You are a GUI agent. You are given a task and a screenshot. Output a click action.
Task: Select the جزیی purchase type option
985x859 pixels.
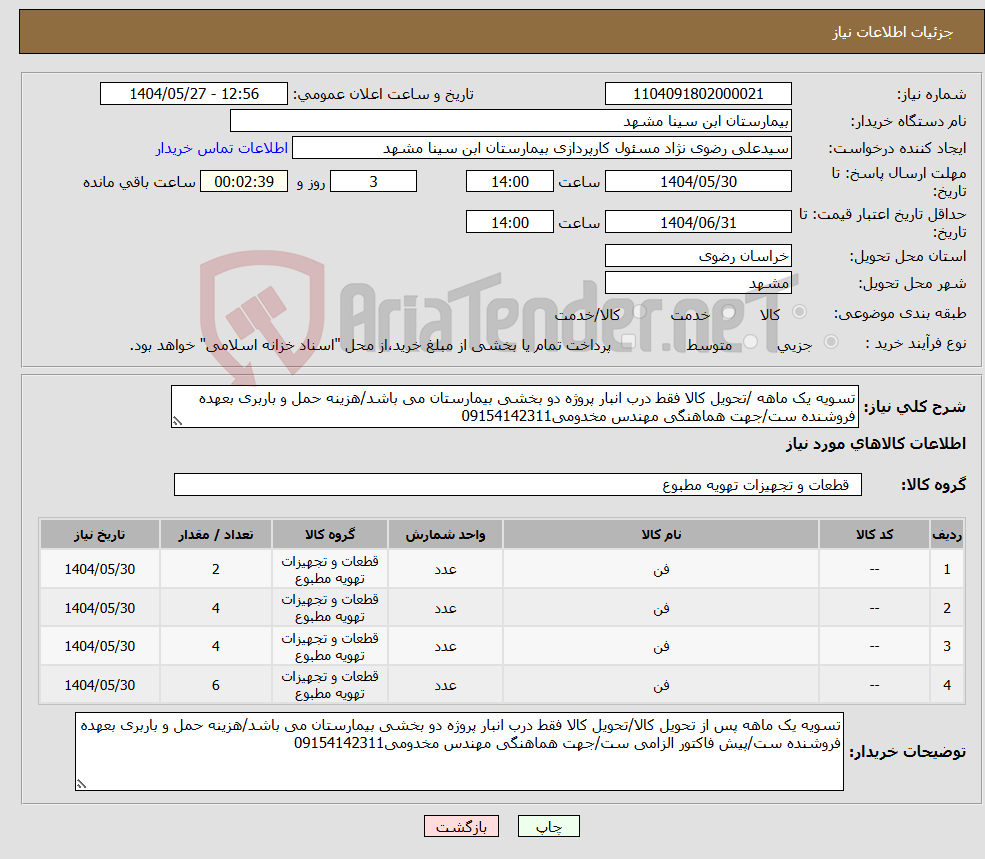pos(831,339)
